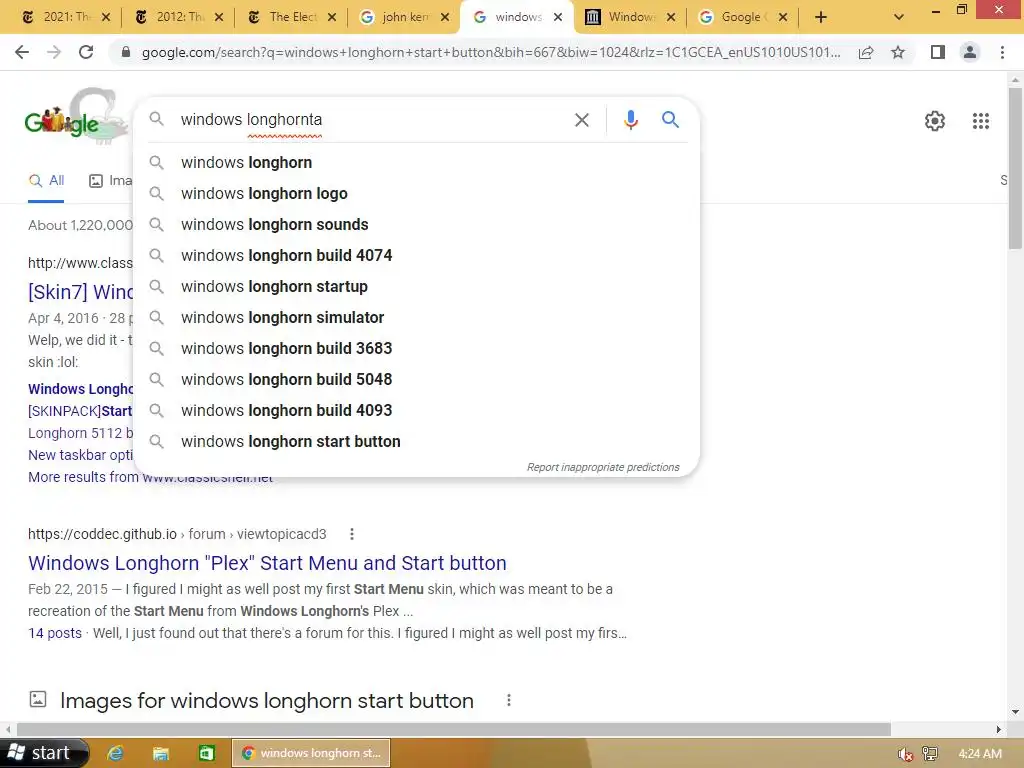
Task: Close the 2021 tab
Action: tap(106, 18)
